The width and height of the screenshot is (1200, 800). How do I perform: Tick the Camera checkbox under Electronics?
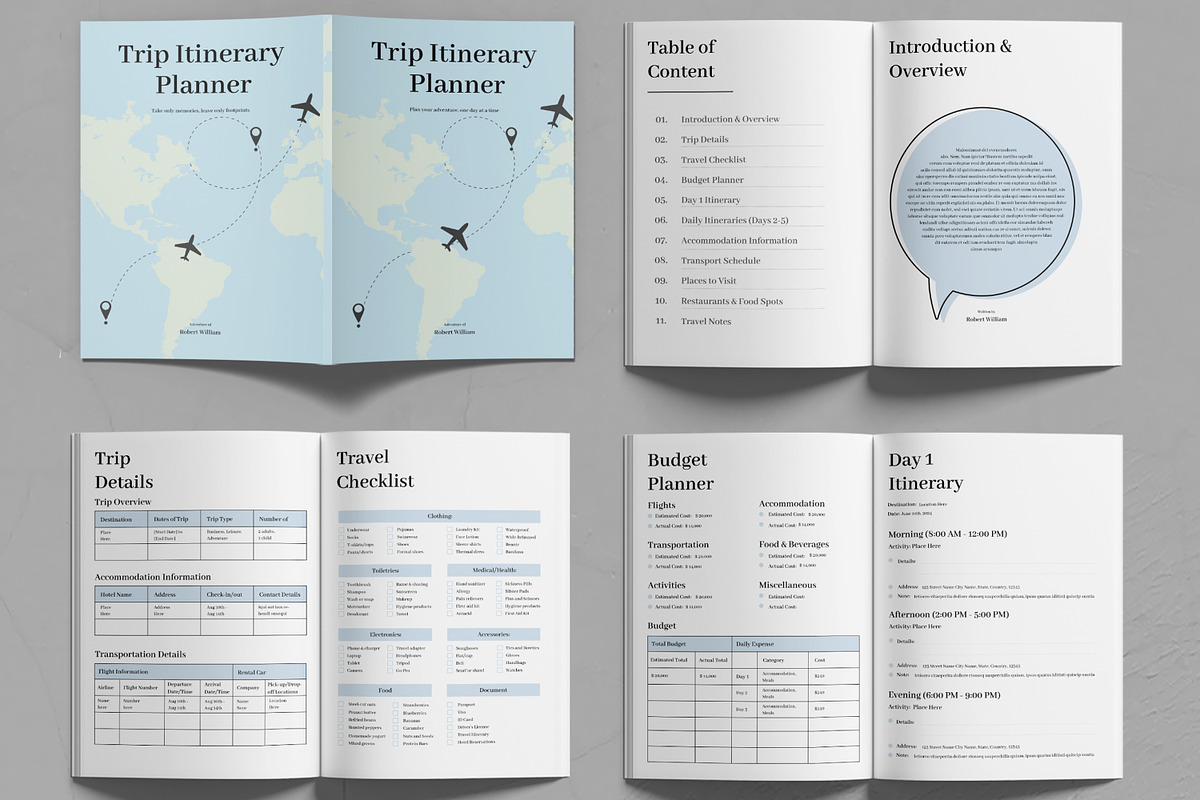(x=340, y=671)
